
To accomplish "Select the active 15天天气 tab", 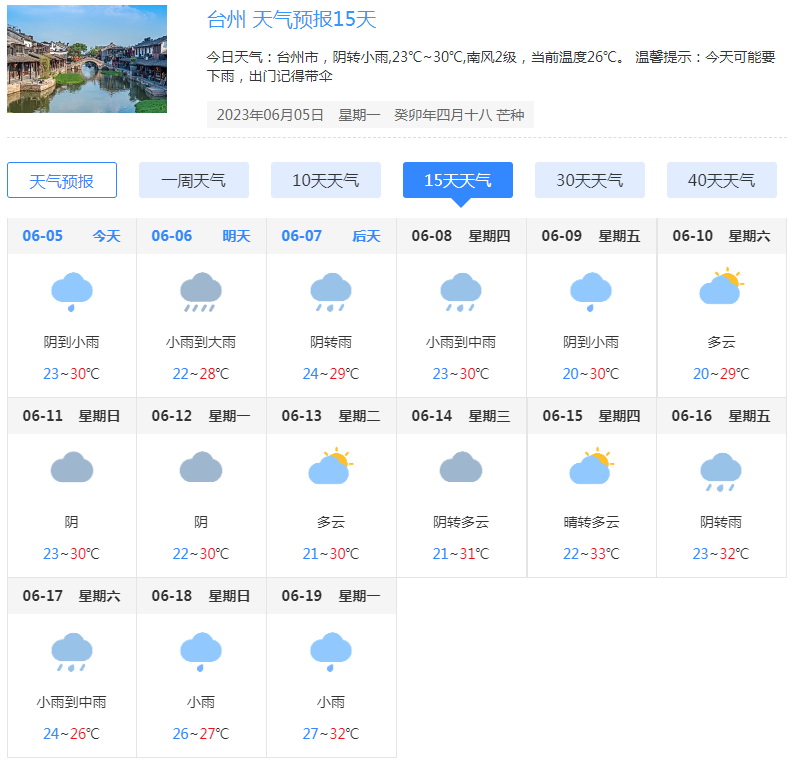I will tap(458, 180).
